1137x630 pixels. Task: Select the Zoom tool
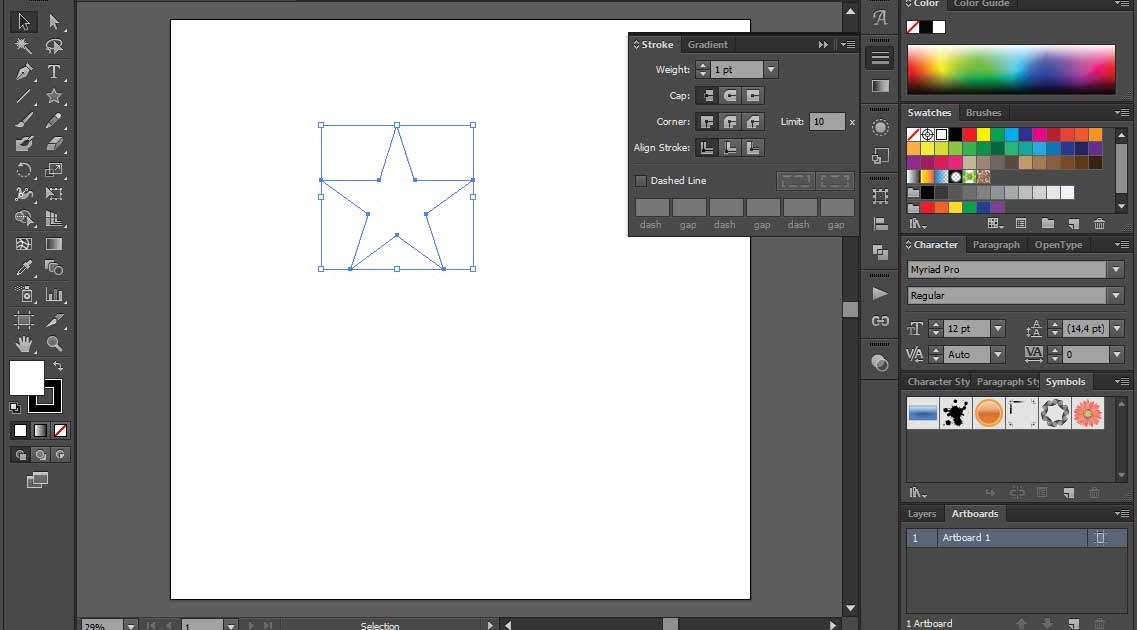point(54,343)
